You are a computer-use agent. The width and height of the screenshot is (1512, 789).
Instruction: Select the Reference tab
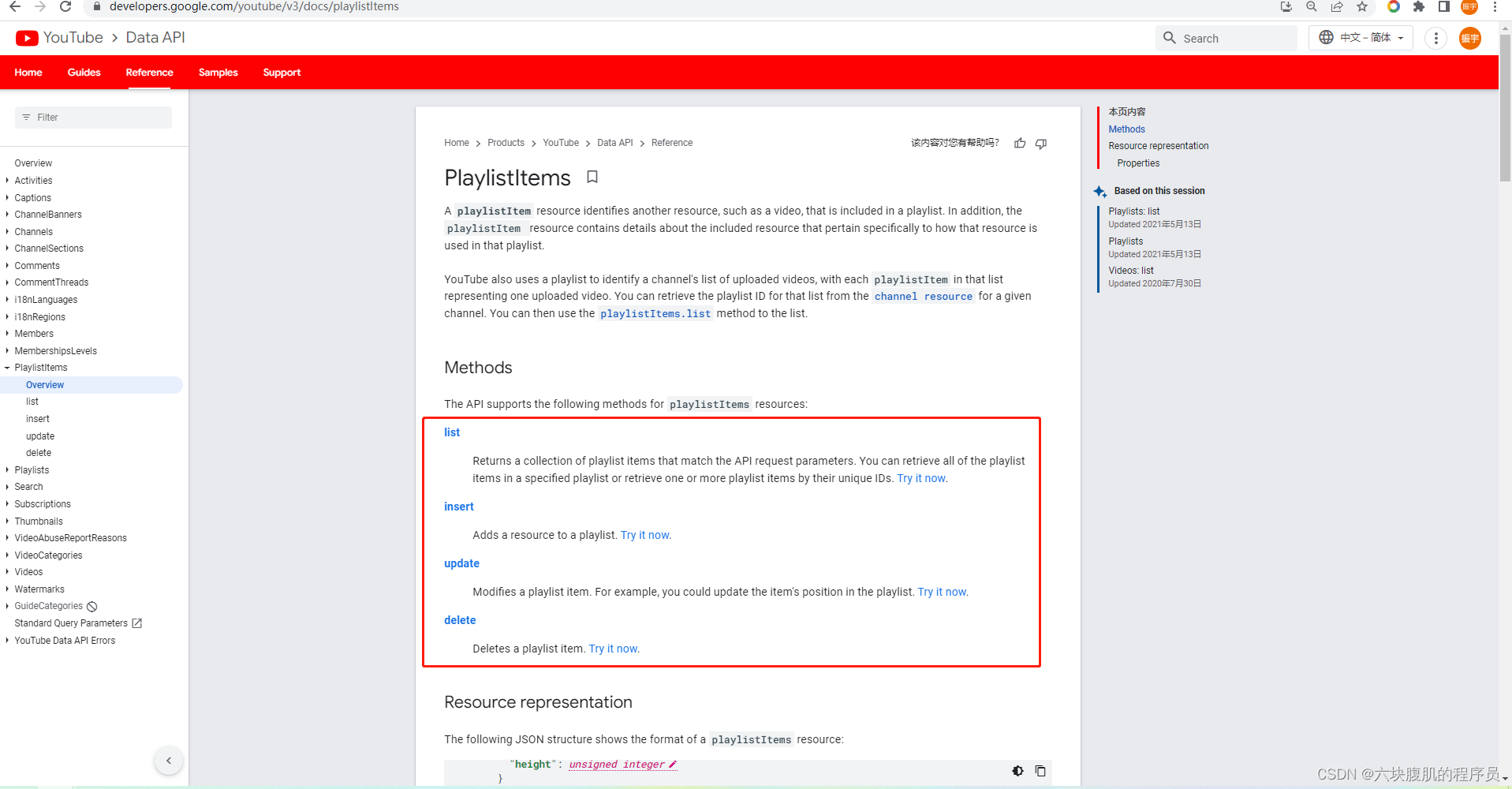149,73
